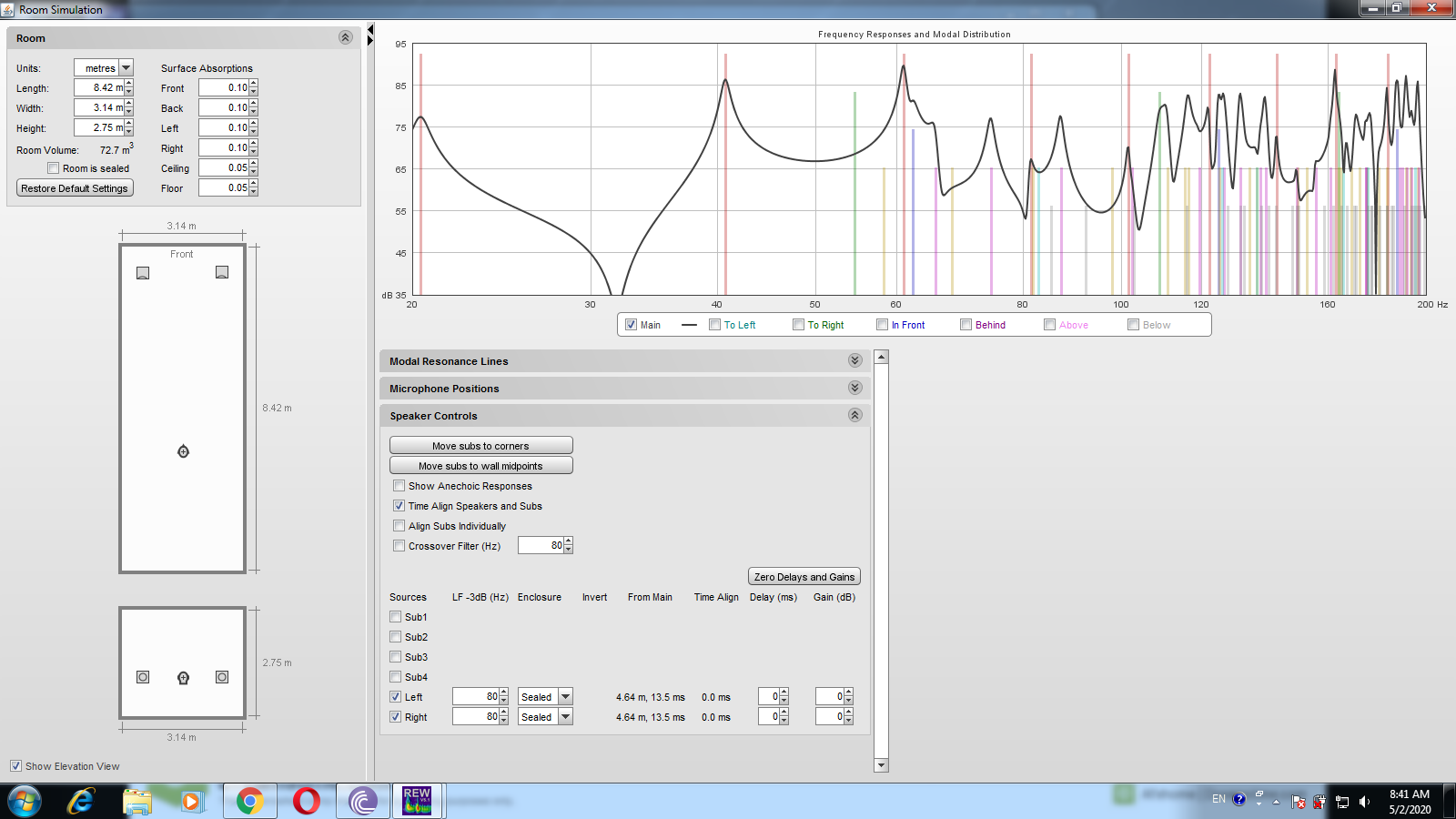Click the left speaker icon in elevation view
Viewport: 1456px width, 819px height.
pyautogui.click(x=143, y=677)
